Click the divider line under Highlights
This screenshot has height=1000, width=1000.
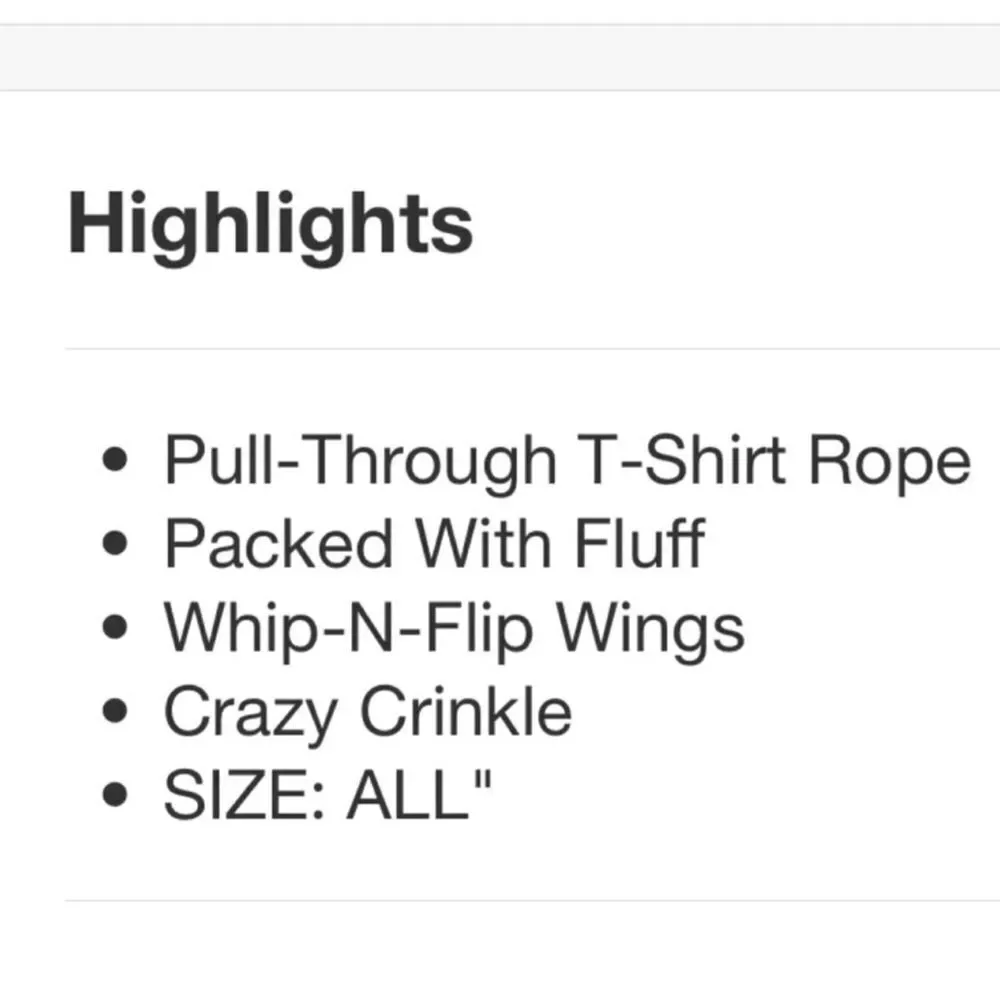(532, 349)
